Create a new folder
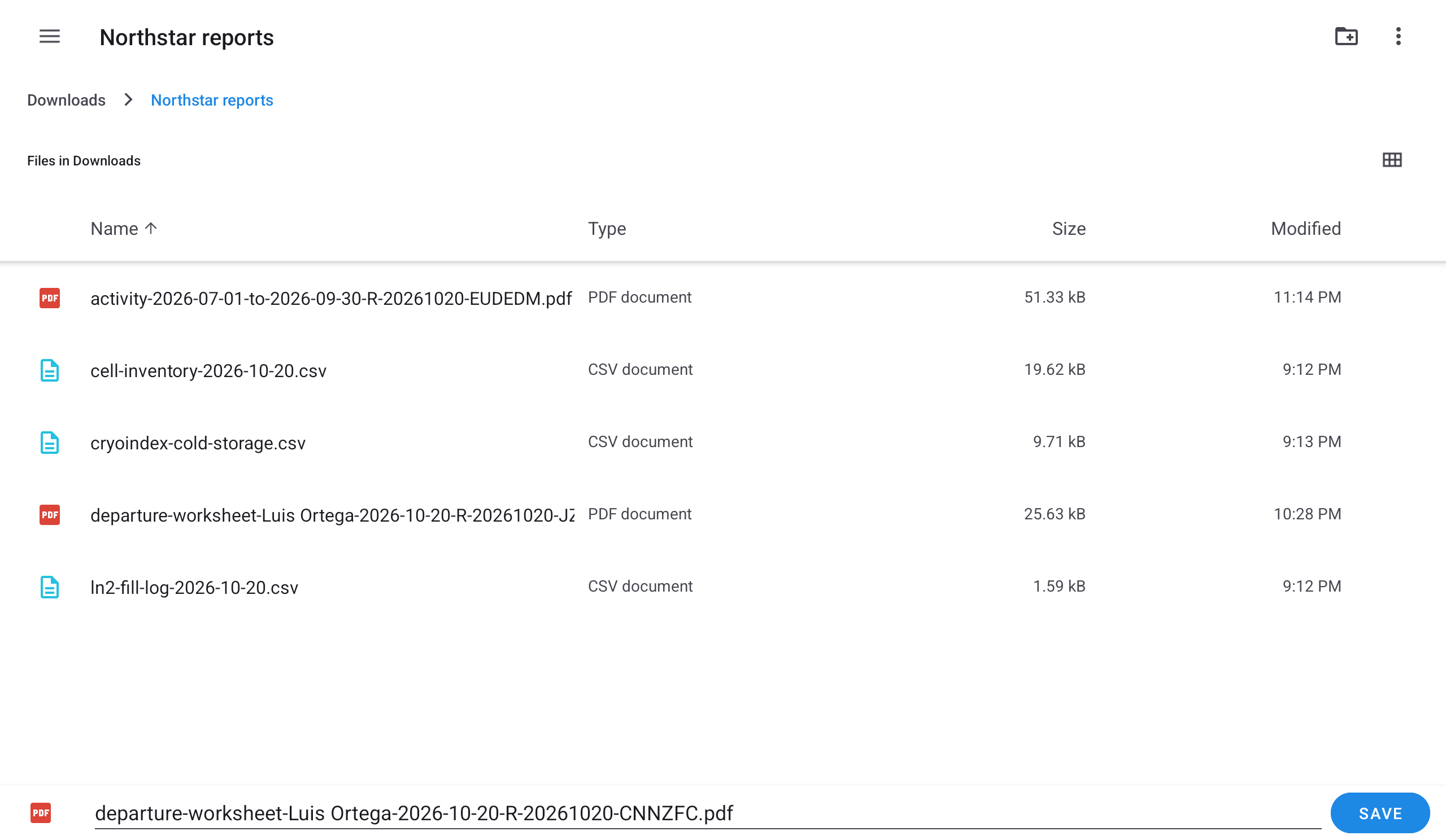Viewport: 1446px width, 840px height. [x=1346, y=37]
